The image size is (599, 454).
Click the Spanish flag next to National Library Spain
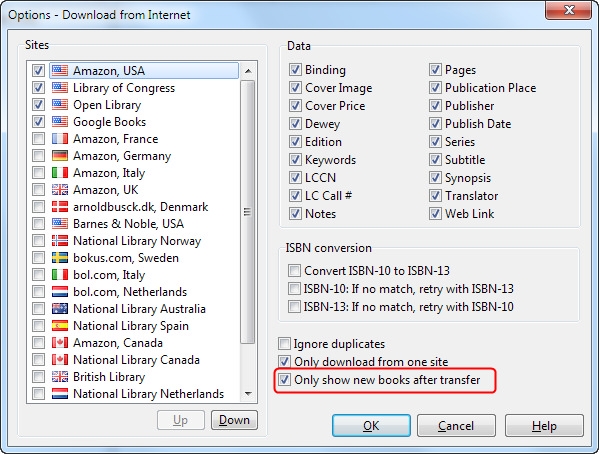tap(60, 326)
